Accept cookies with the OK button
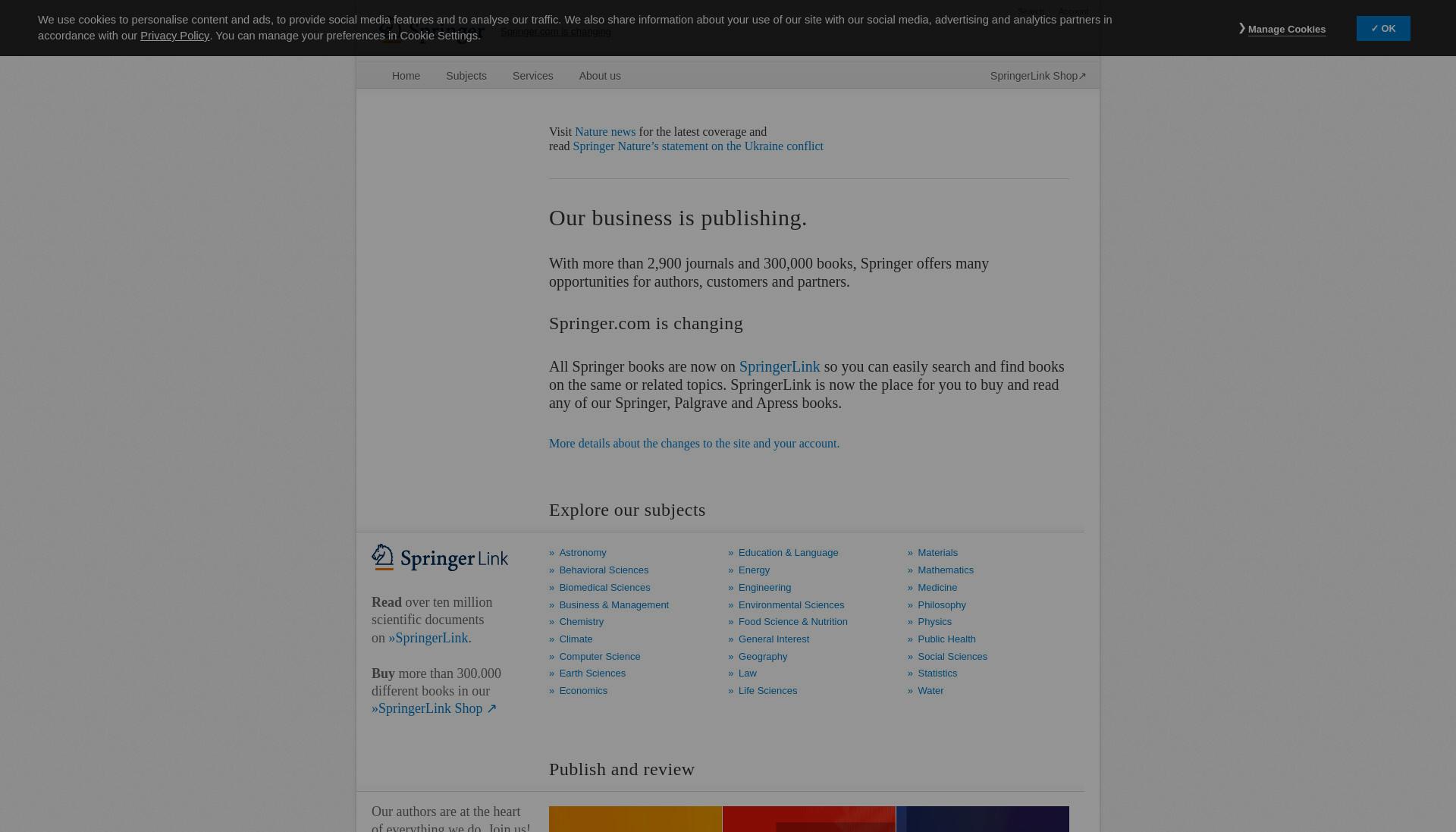This screenshot has width=1456, height=832. [1383, 29]
